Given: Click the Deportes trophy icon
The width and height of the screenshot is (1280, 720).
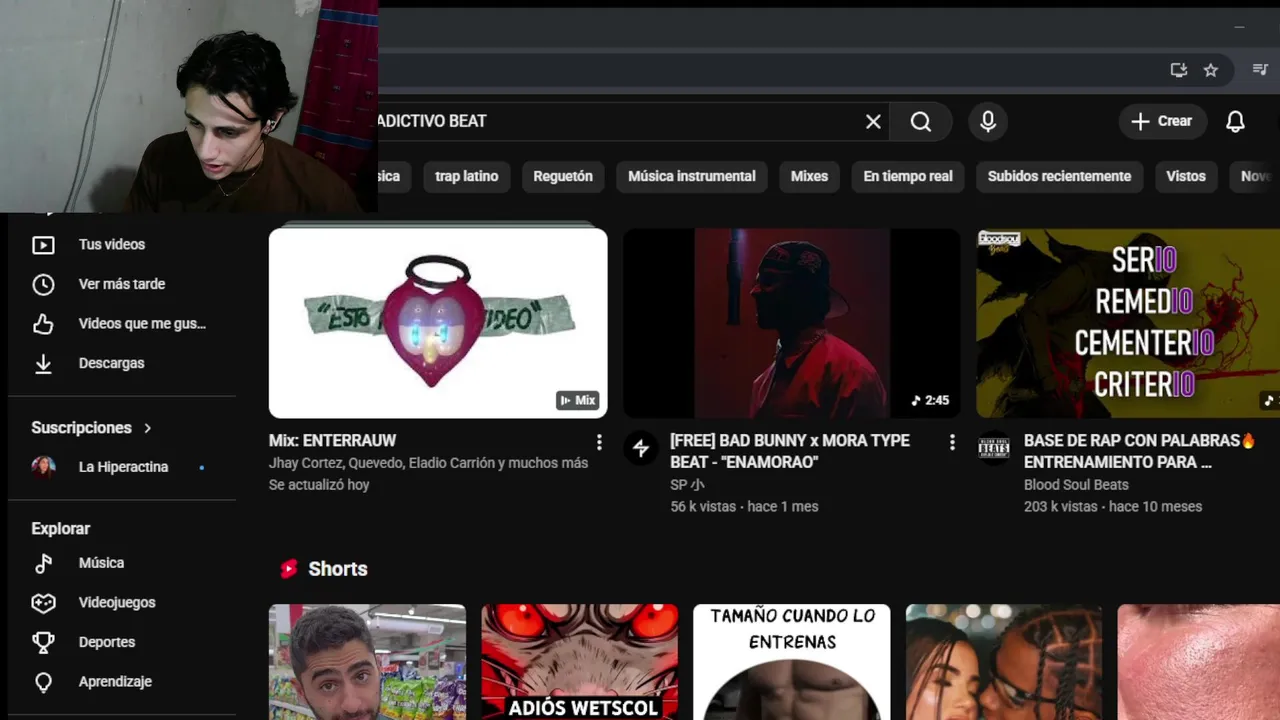Looking at the screenshot, I should click(x=43, y=642).
